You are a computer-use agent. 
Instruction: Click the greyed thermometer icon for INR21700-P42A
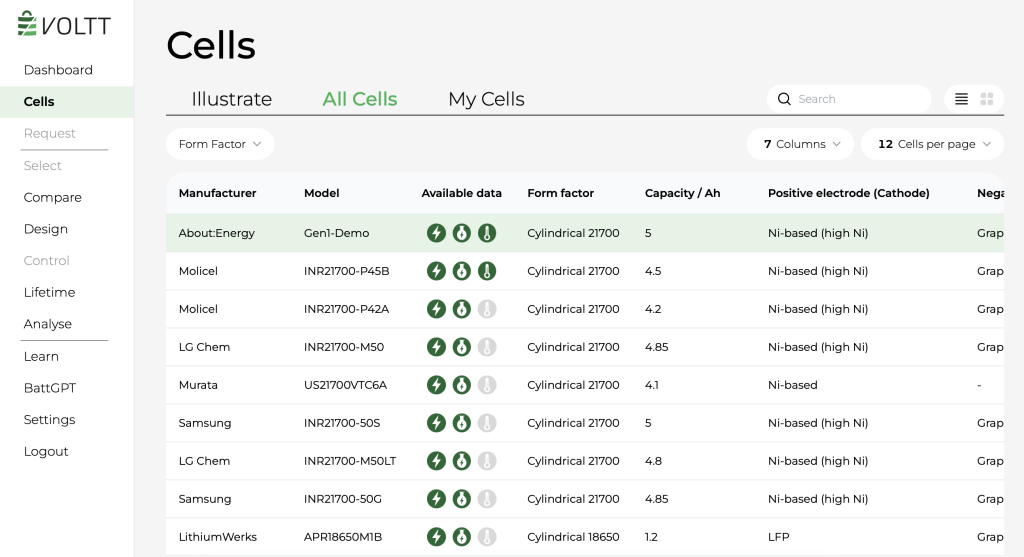(487, 309)
